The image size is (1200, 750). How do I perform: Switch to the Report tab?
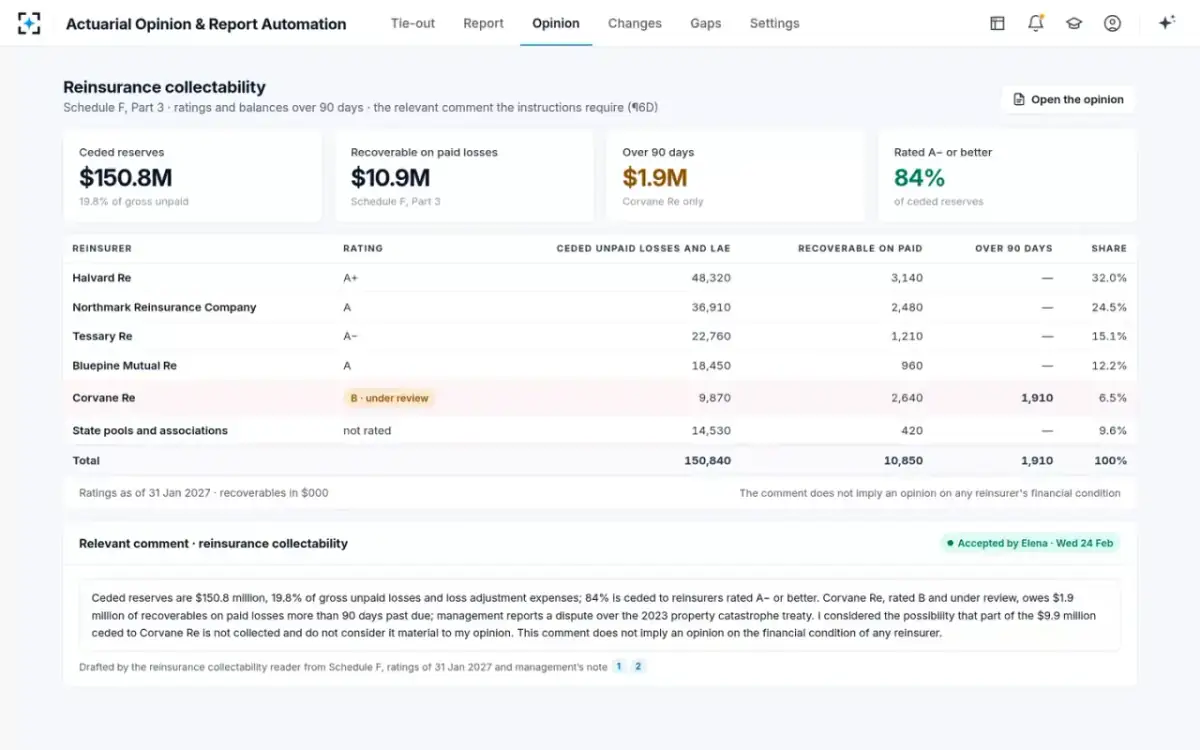coord(483,23)
